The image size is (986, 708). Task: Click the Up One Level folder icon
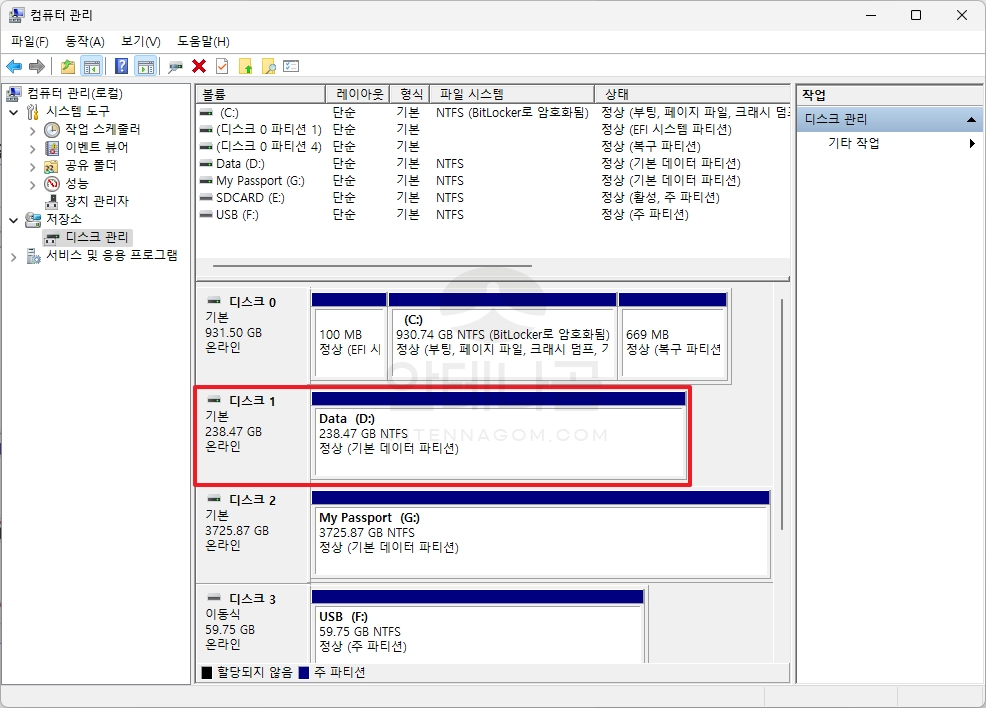click(x=67, y=66)
